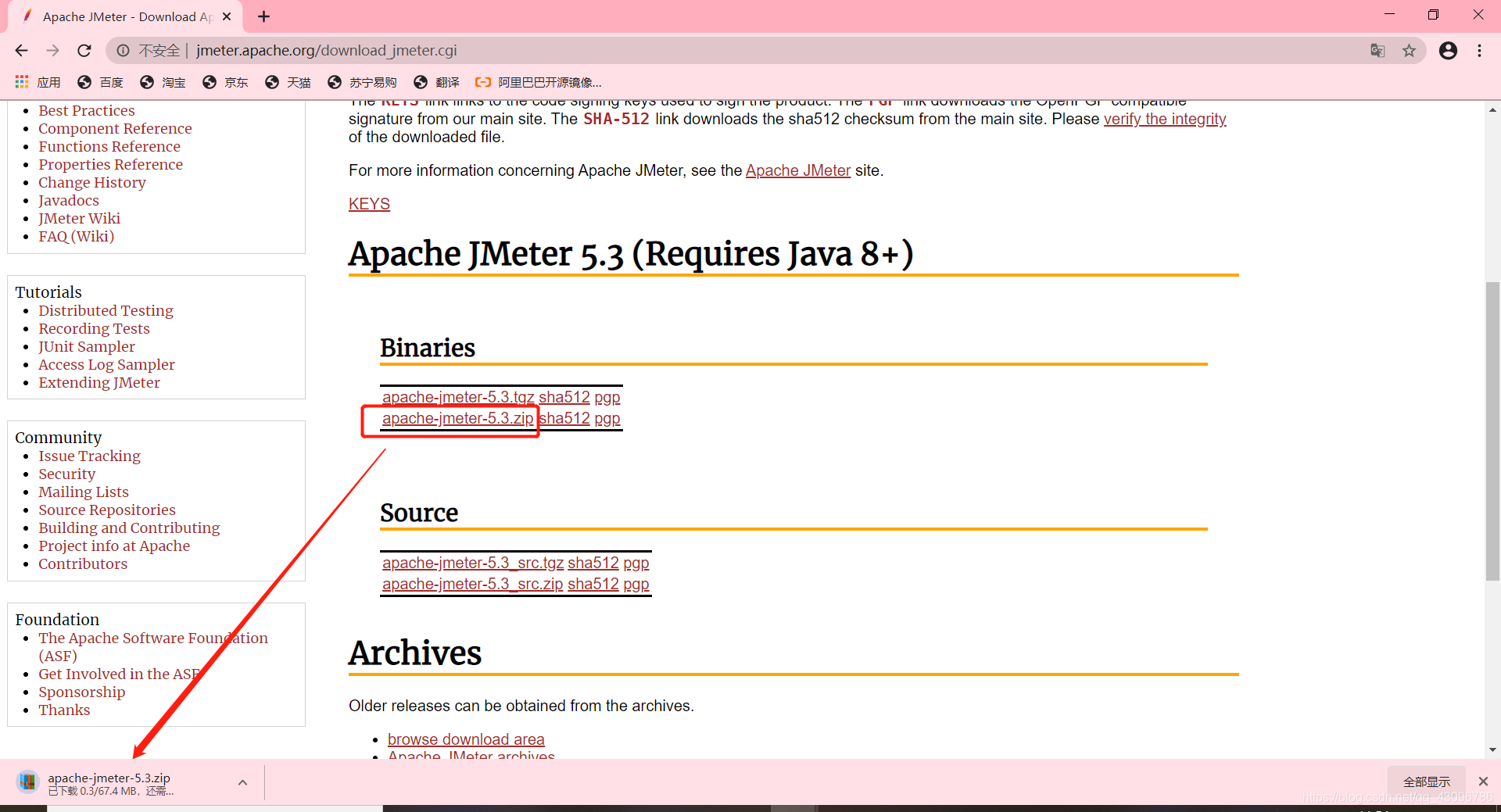
Task: Open Issue Tracking community link
Action: (90, 456)
